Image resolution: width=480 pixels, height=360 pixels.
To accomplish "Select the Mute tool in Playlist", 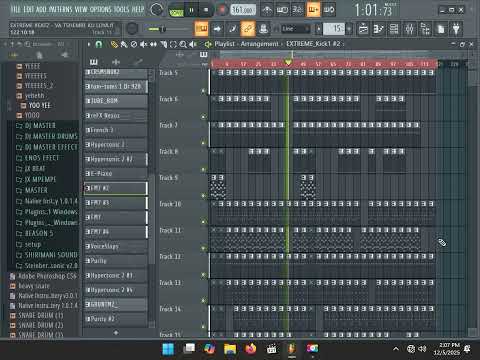I will (143, 44).
